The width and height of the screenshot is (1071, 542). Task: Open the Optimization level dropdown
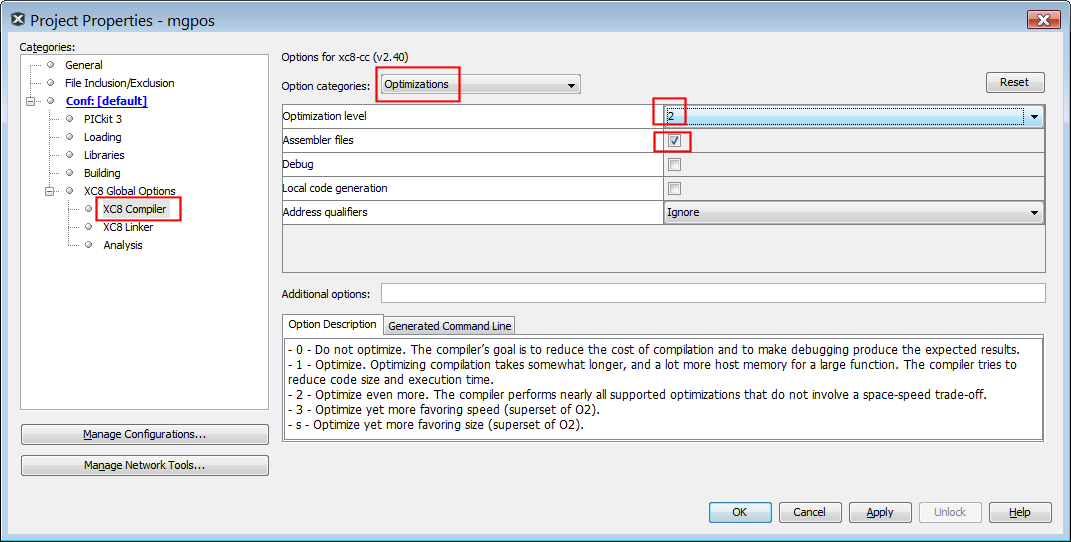pos(1034,117)
